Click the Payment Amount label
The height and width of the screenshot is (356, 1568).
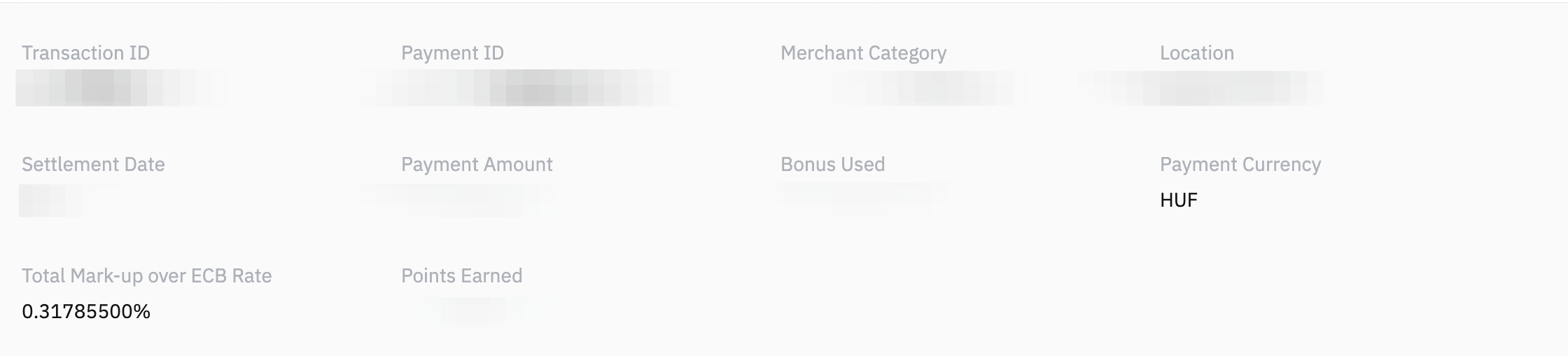click(477, 165)
